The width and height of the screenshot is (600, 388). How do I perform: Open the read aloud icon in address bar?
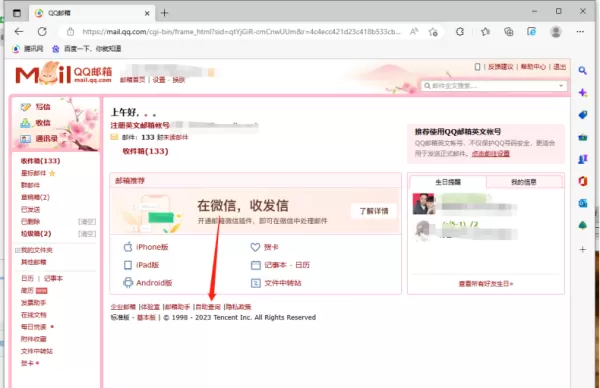414,32
